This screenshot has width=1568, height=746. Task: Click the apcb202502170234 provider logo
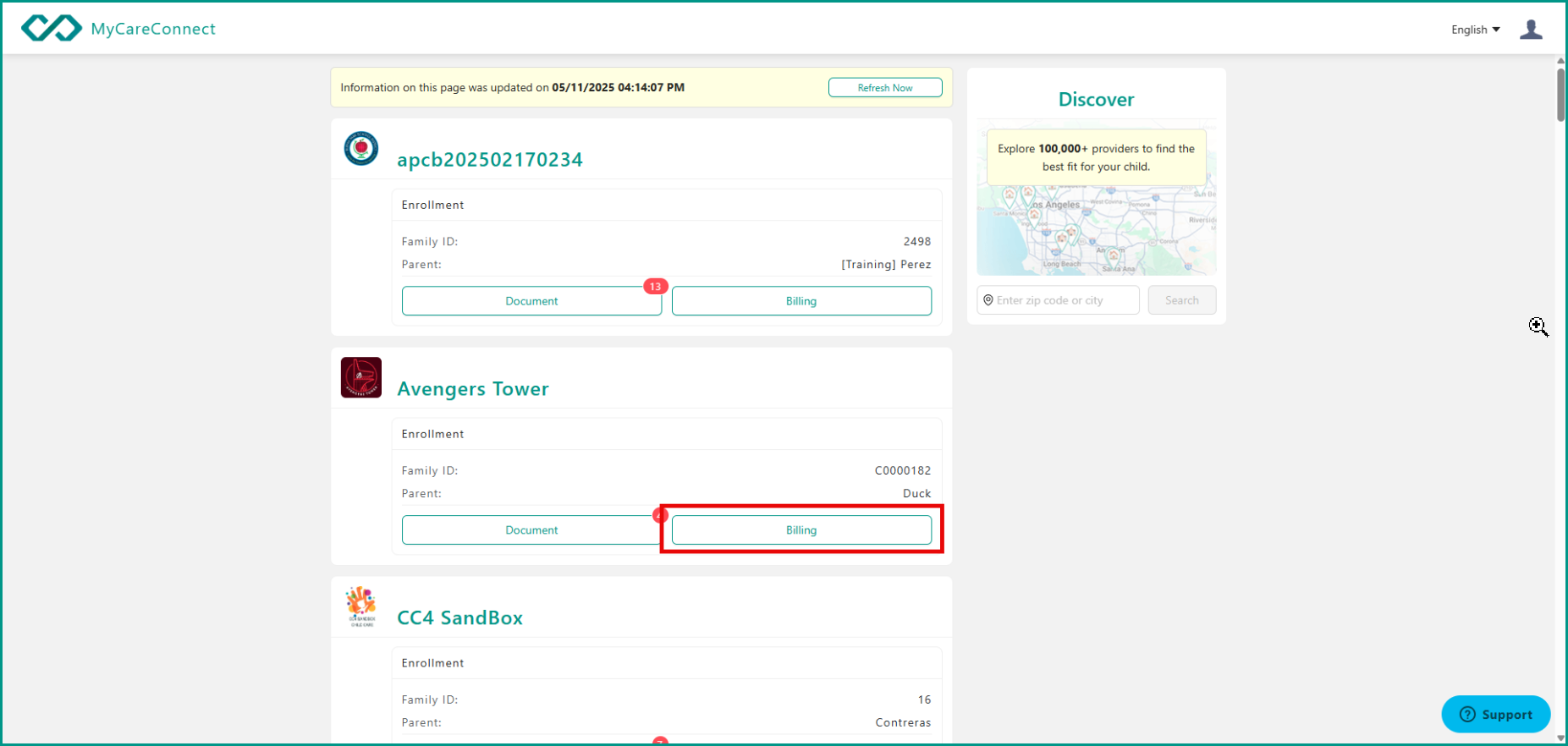click(x=361, y=149)
